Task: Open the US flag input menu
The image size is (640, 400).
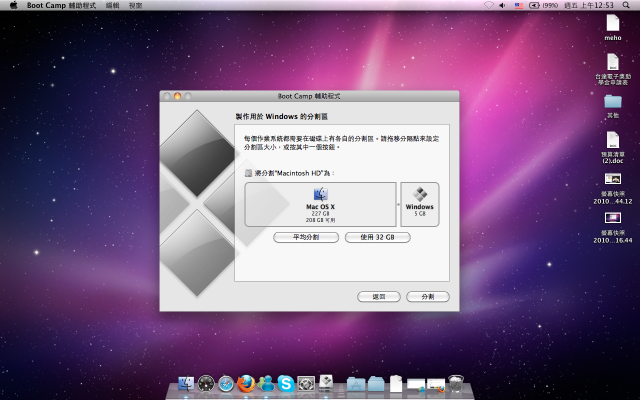Action: click(x=519, y=5)
